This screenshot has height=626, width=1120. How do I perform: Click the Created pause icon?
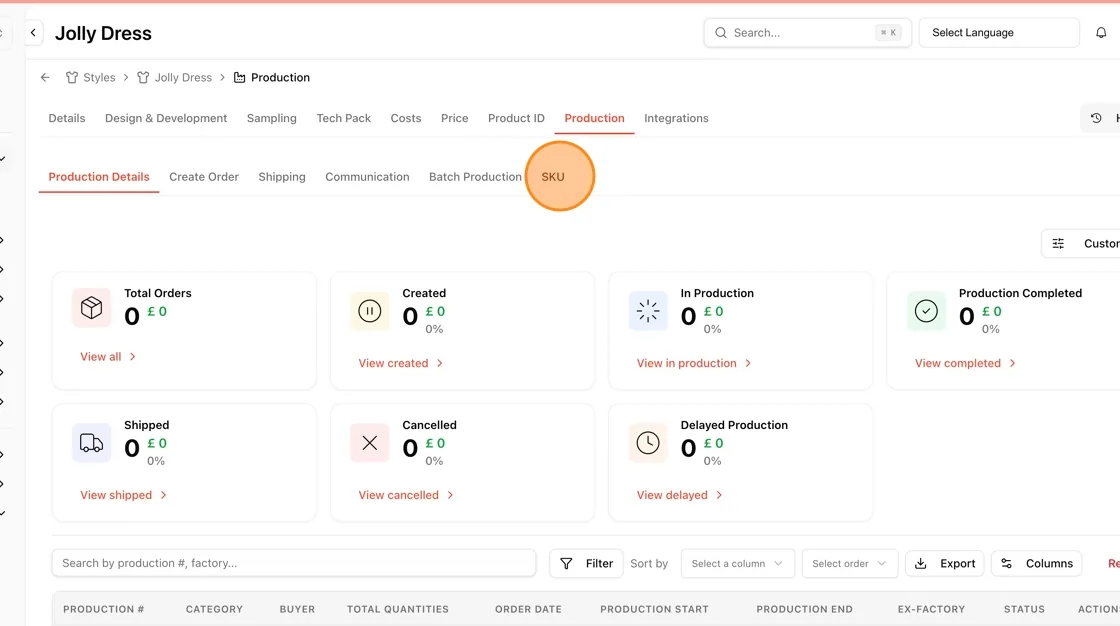369,311
